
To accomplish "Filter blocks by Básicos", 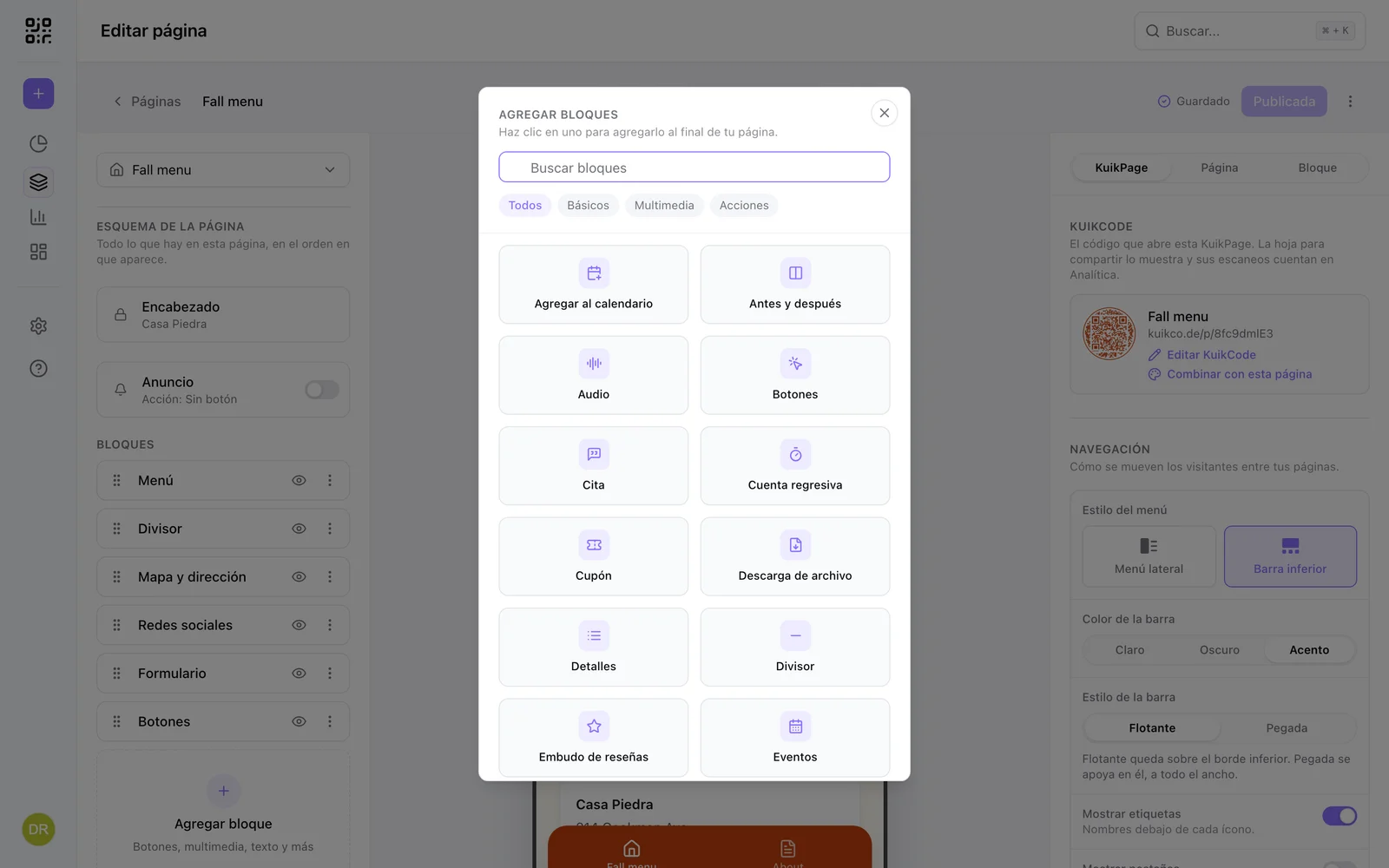I will [588, 206].
